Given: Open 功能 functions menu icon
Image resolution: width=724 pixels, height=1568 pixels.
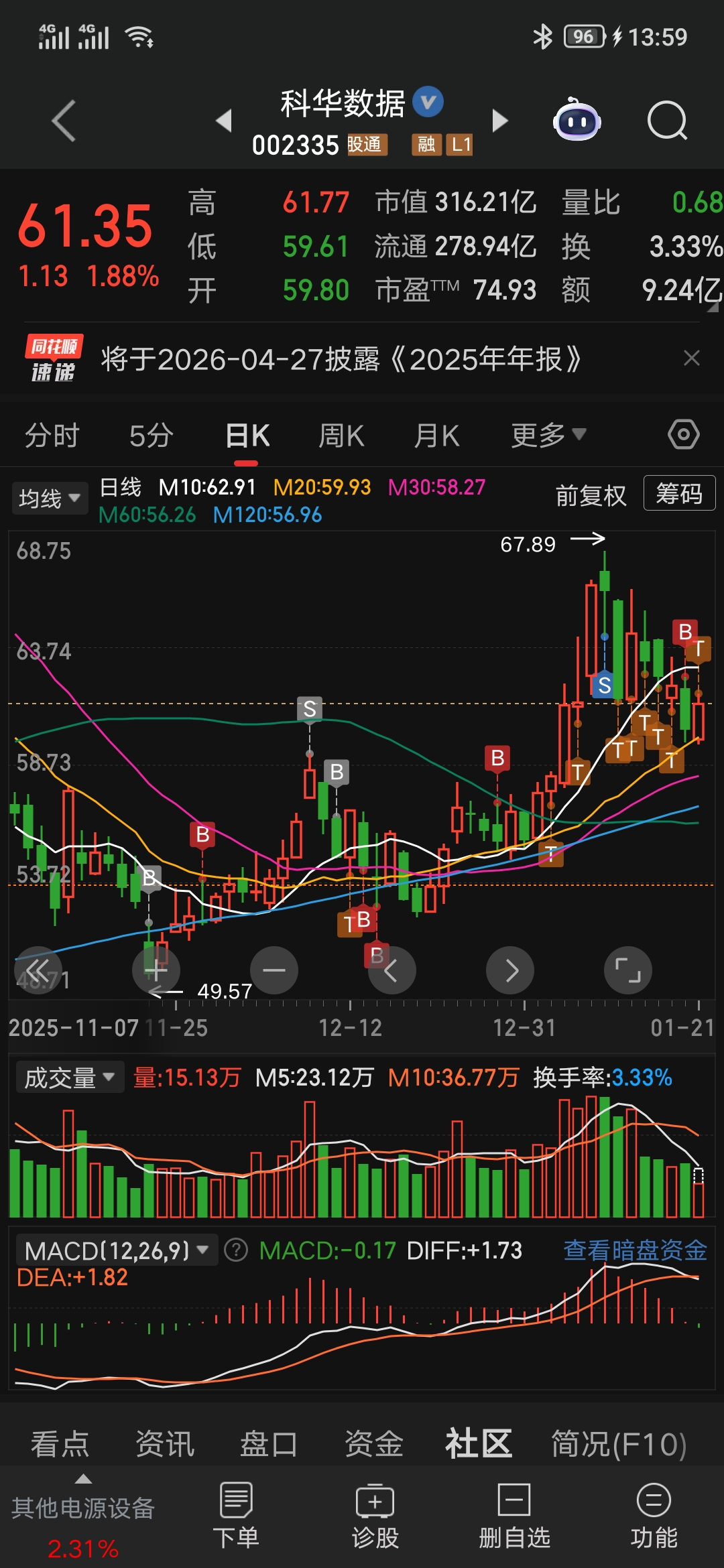Looking at the screenshot, I should (x=654, y=1516).
